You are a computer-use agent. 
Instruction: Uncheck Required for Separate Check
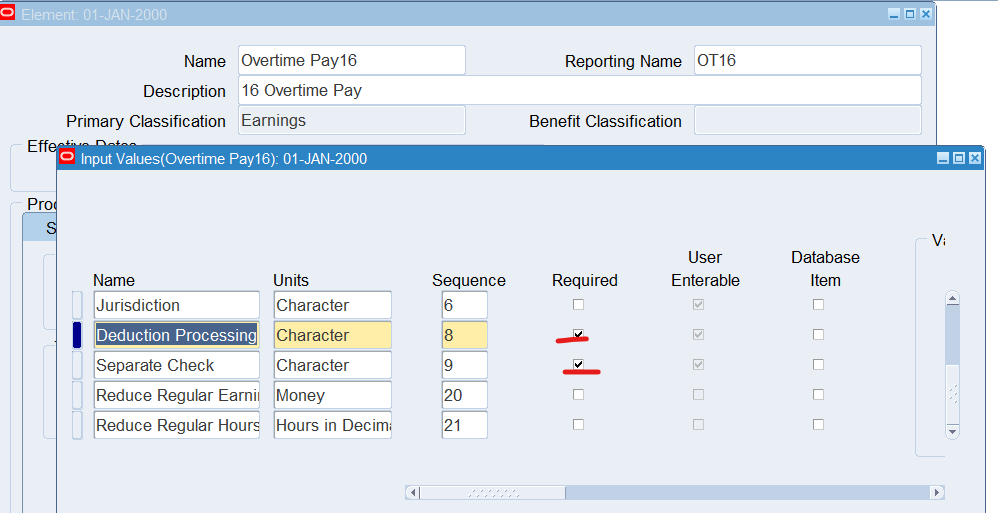(x=578, y=364)
